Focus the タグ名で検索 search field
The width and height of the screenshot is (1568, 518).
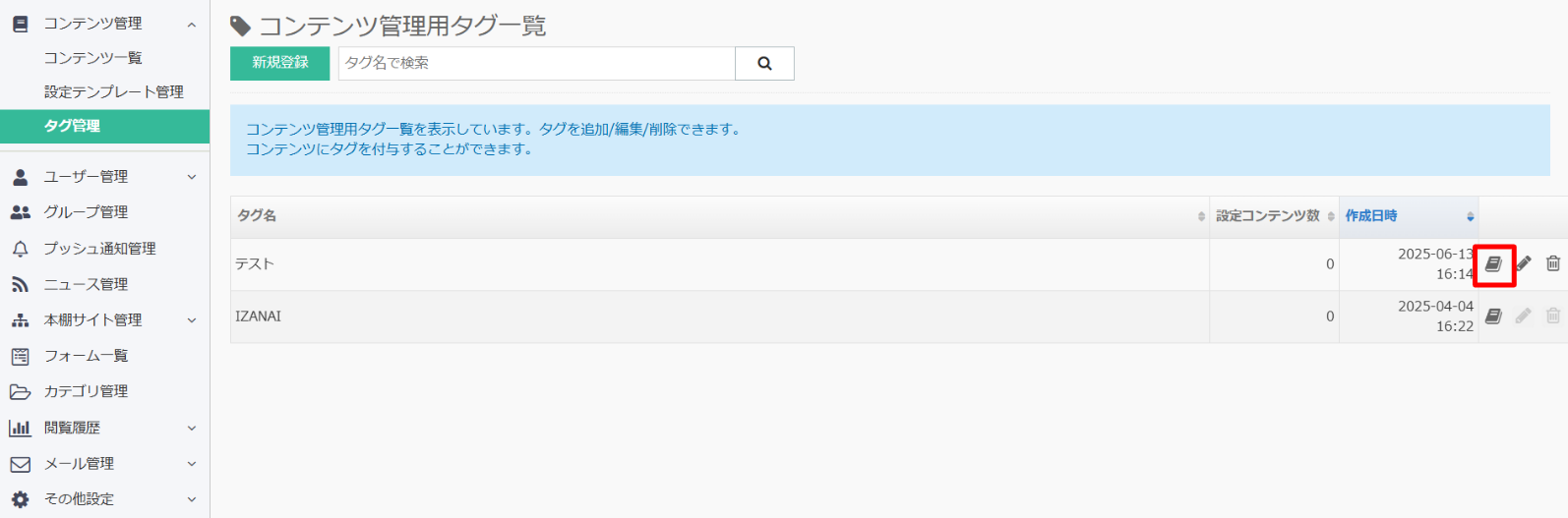pyautogui.click(x=537, y=63)
